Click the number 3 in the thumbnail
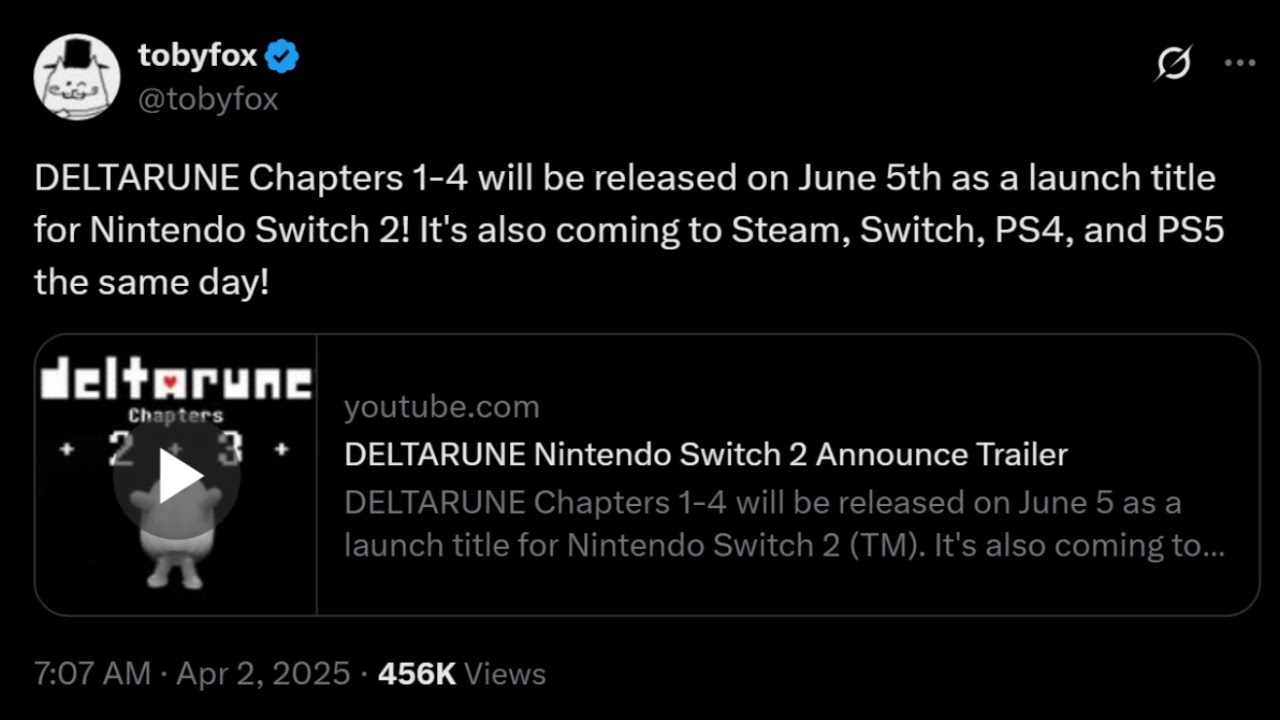 [230, 450]
